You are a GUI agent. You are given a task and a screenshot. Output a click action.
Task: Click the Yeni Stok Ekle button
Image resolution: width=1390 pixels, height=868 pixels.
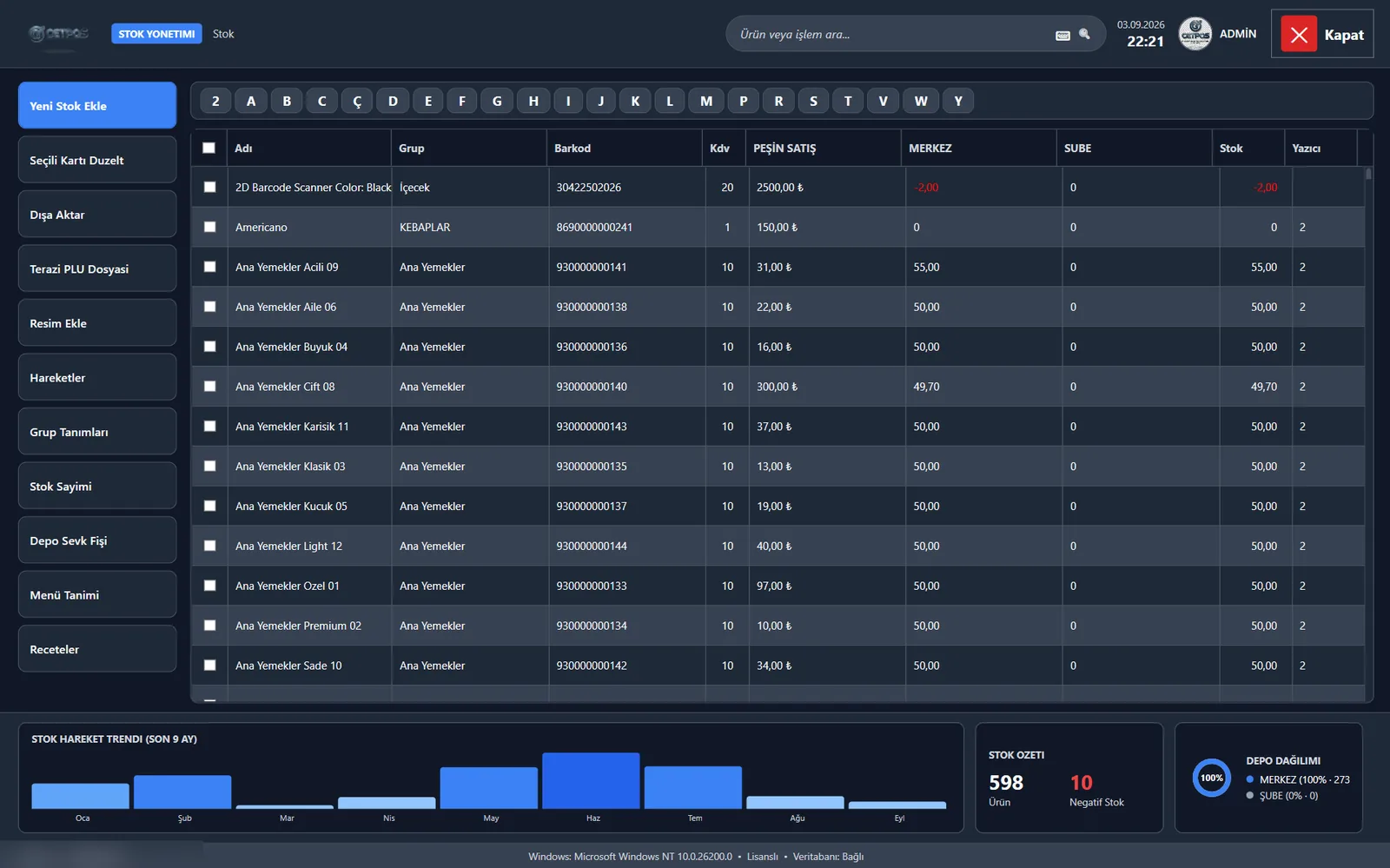tap(97, 105)
